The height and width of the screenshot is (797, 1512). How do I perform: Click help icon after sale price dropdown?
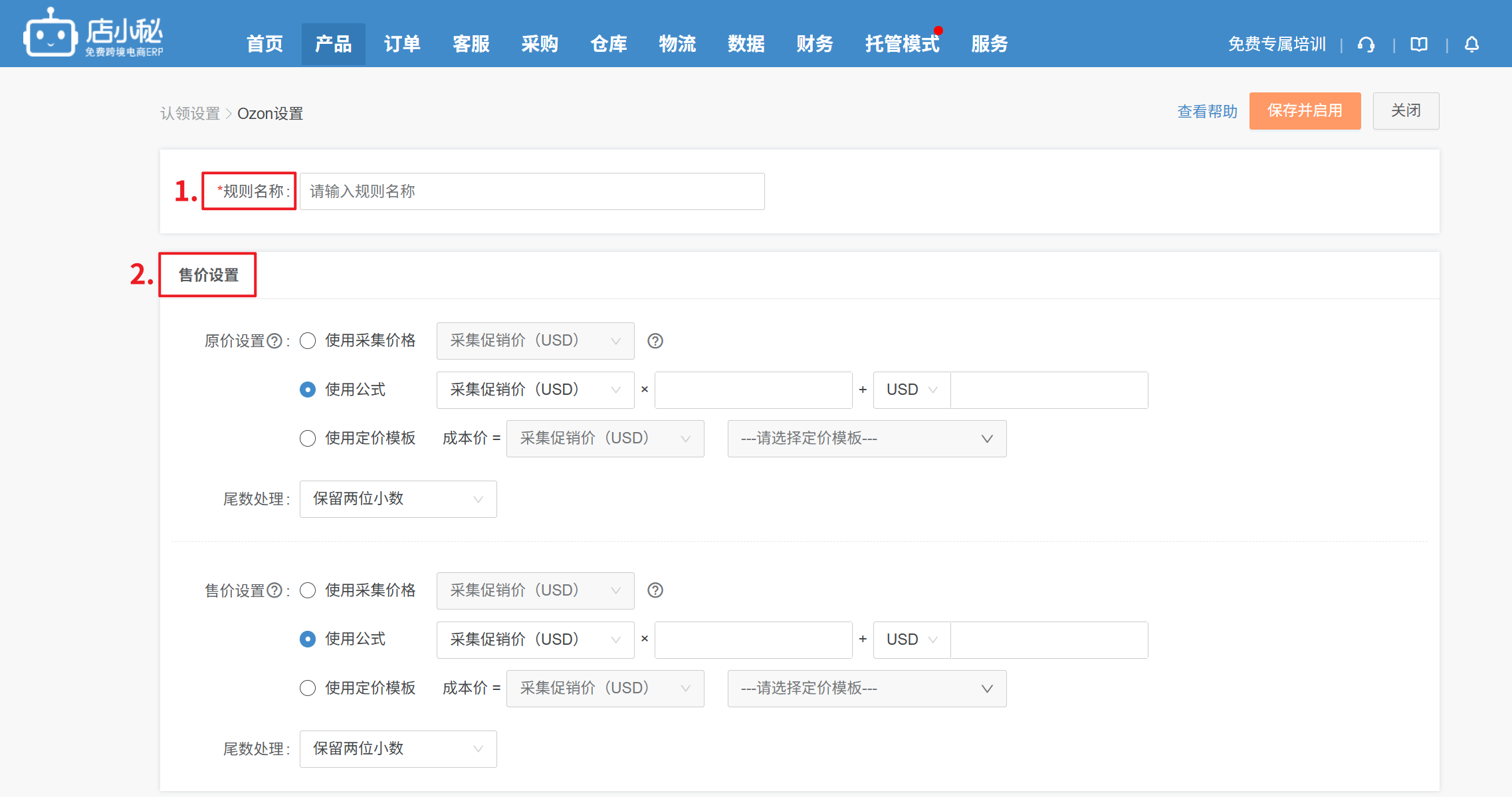655,590
